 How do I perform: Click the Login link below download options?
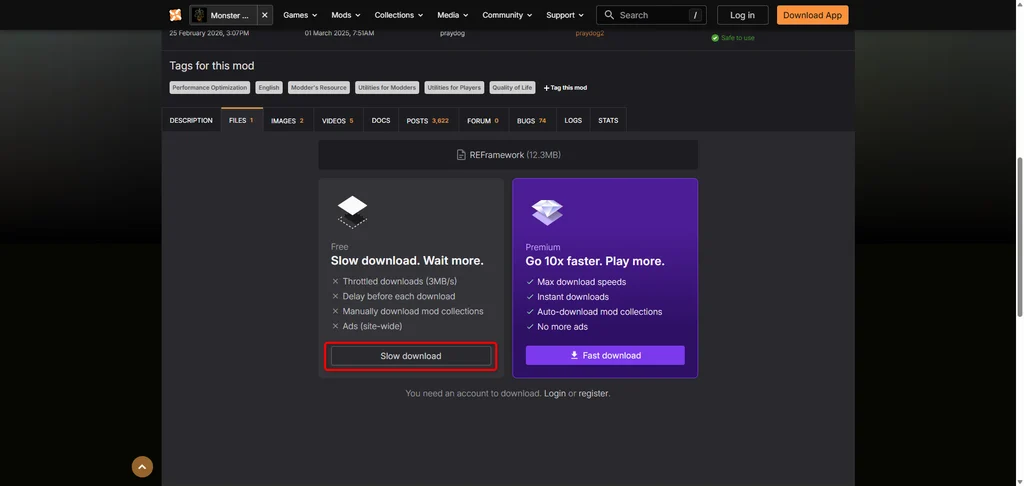[554, 393]
